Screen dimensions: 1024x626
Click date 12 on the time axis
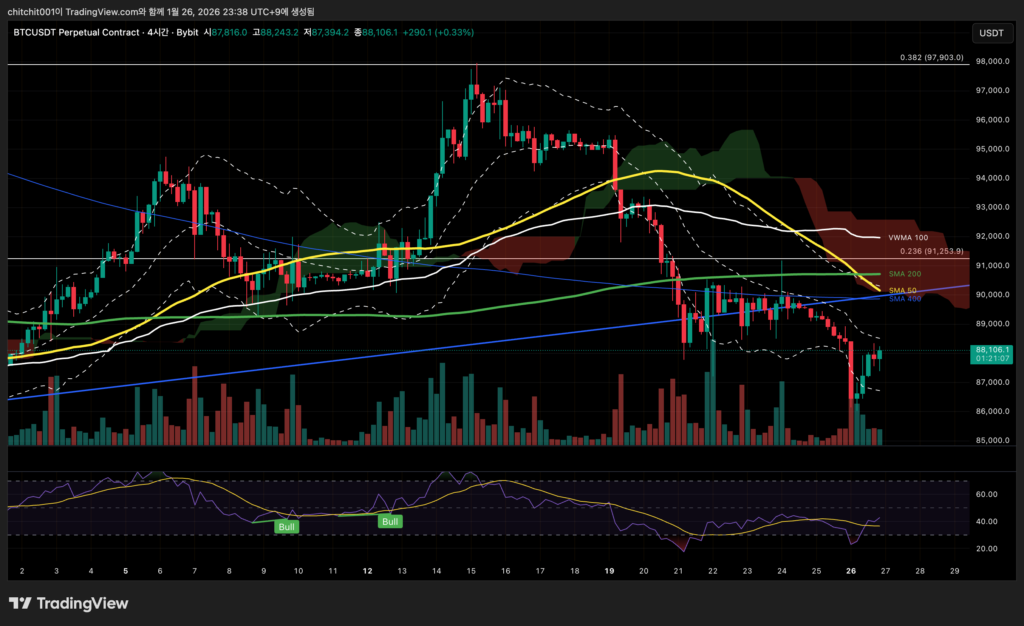pyautogui.click(x=368, y=570)
